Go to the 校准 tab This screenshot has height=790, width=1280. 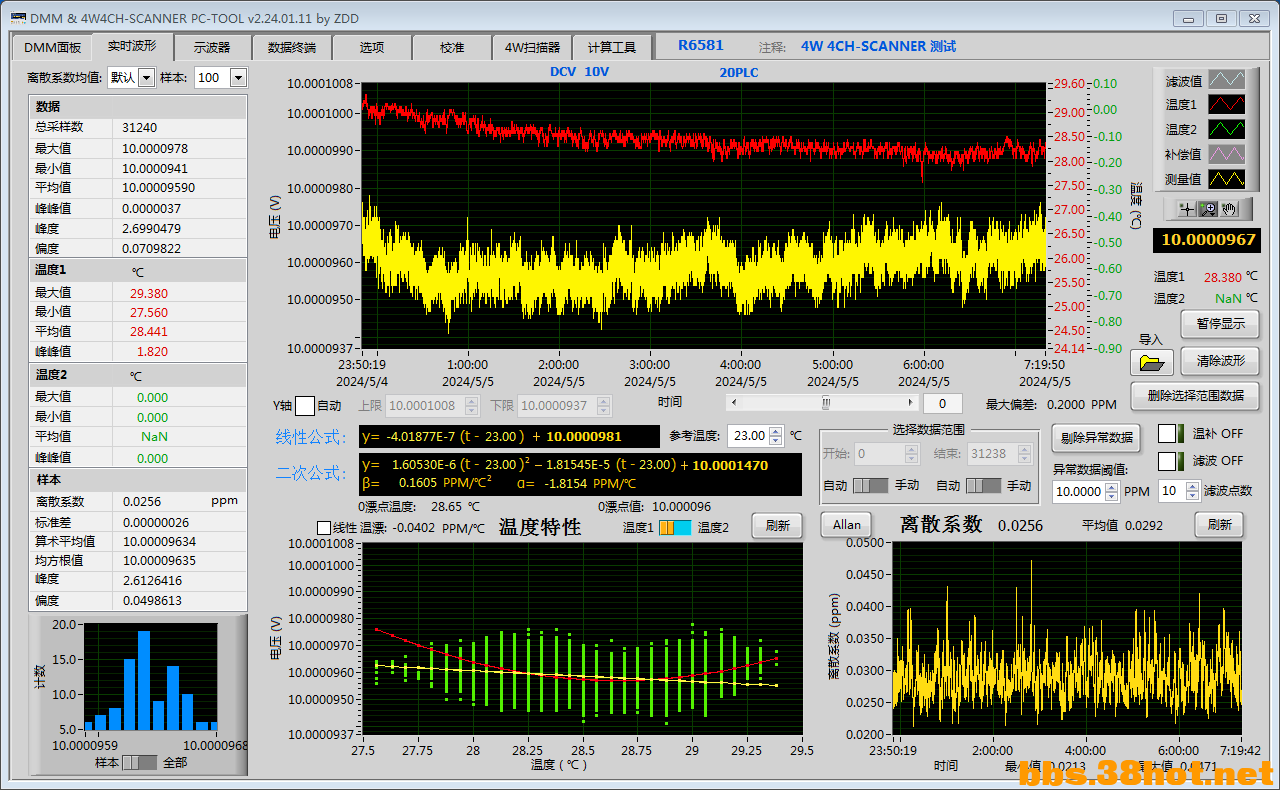452,47
